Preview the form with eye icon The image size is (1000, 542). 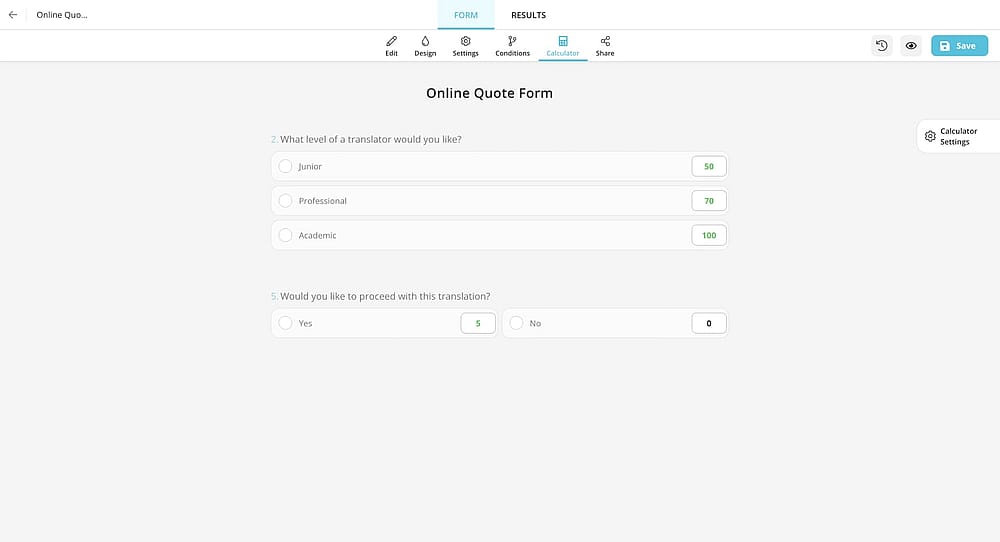[x=911, y=46]
